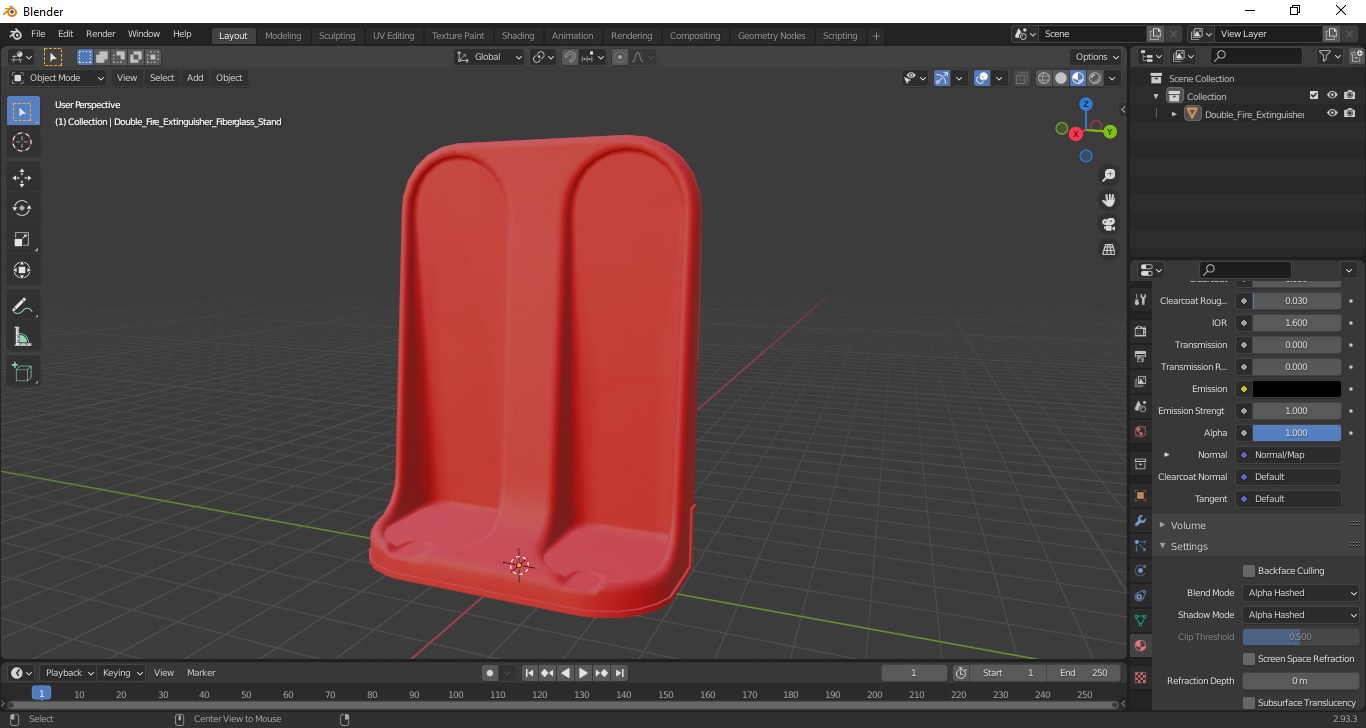This screenshot has height=728, width=1366.
Task: Select the Rotate tool
Action: [x=22, y=208]
